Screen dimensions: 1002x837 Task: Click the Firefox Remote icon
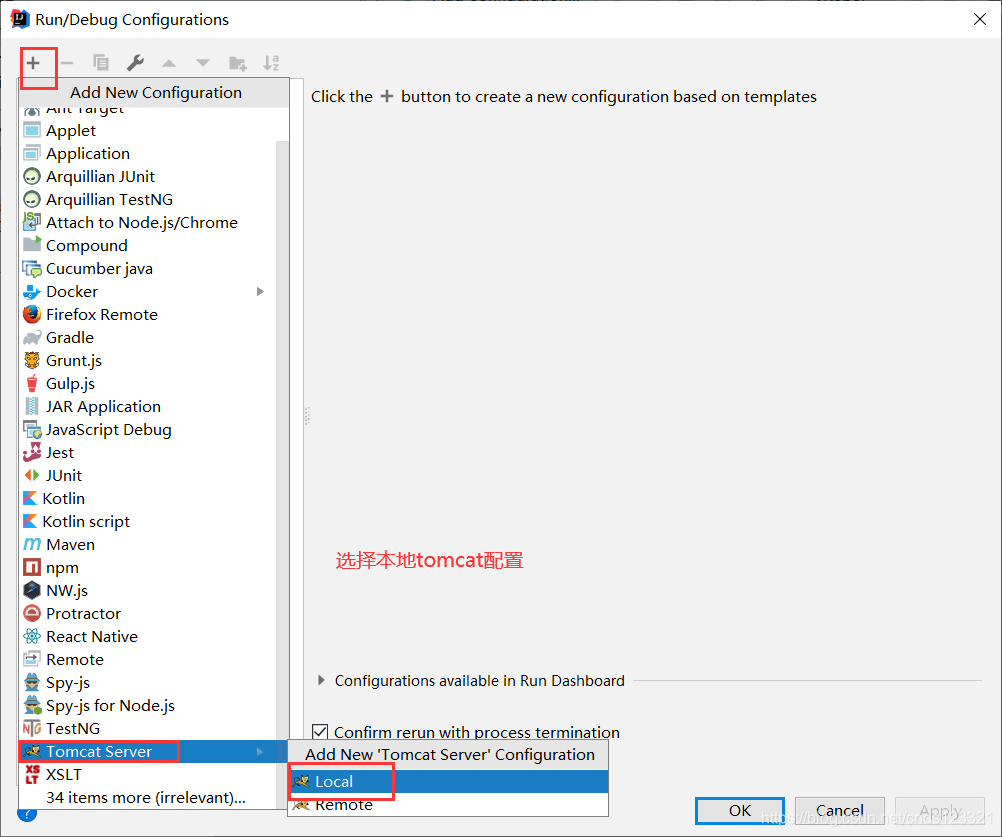click(x=32, y=314)
